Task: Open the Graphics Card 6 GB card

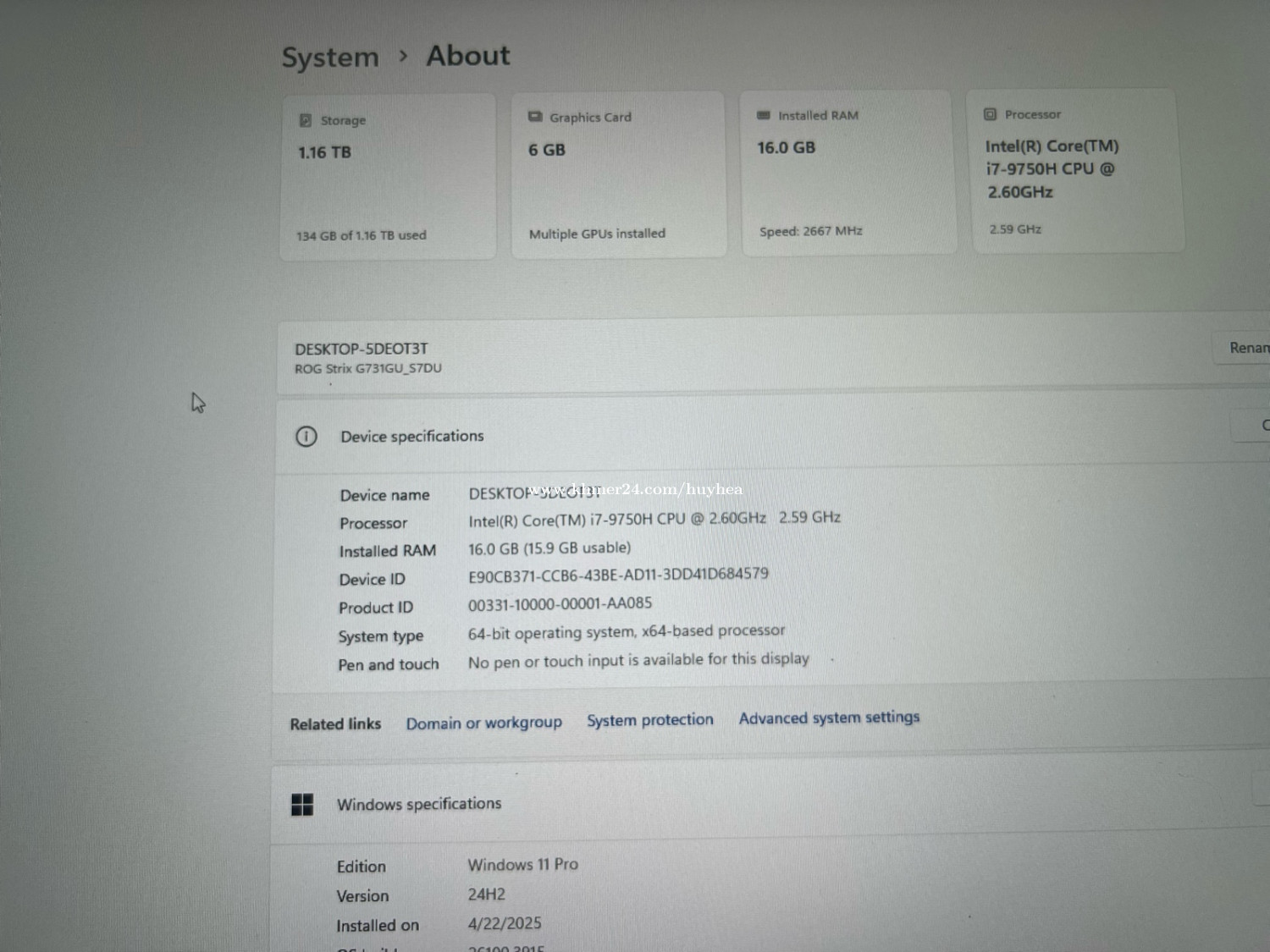Action: click(618, 174)
